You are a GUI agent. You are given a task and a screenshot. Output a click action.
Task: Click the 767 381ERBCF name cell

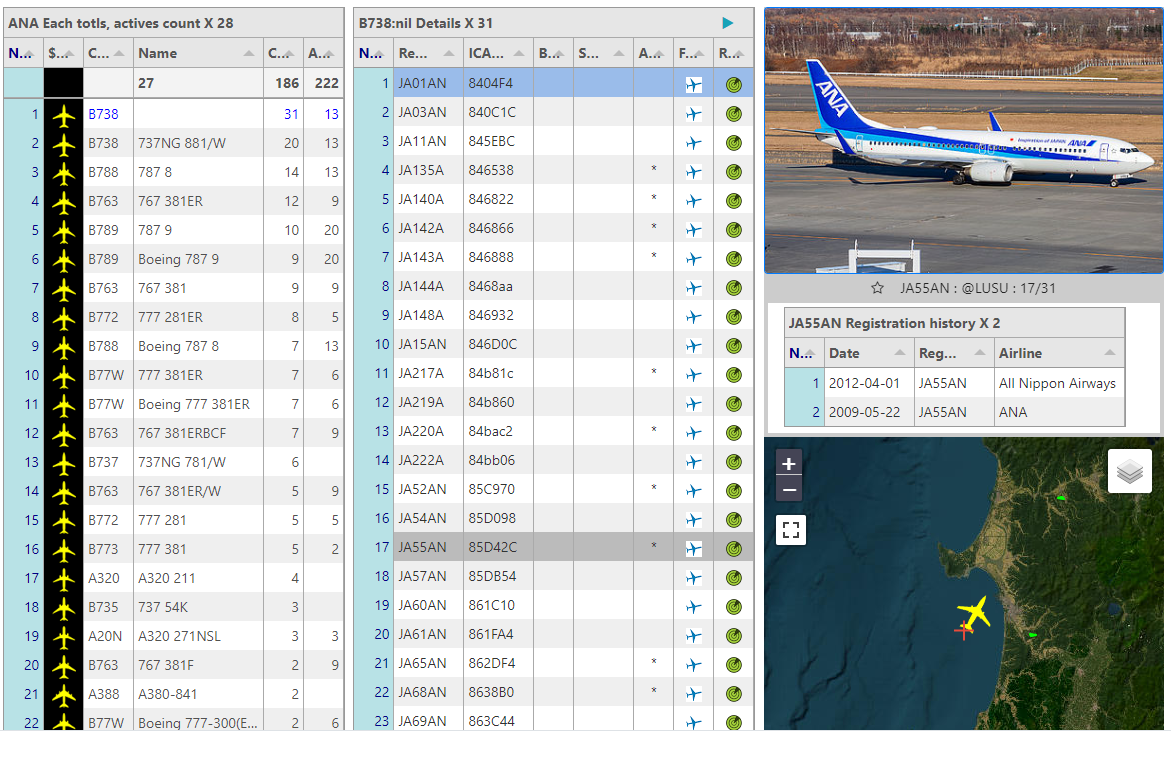198,433
